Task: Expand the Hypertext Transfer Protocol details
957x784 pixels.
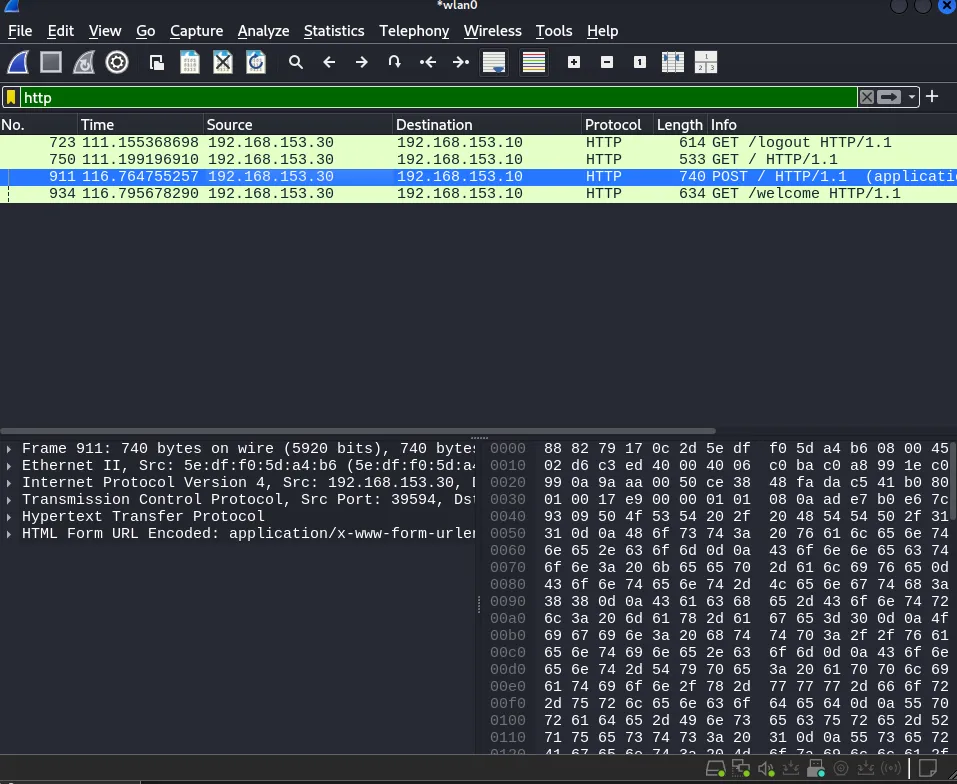Action: [x=10, y=516]
